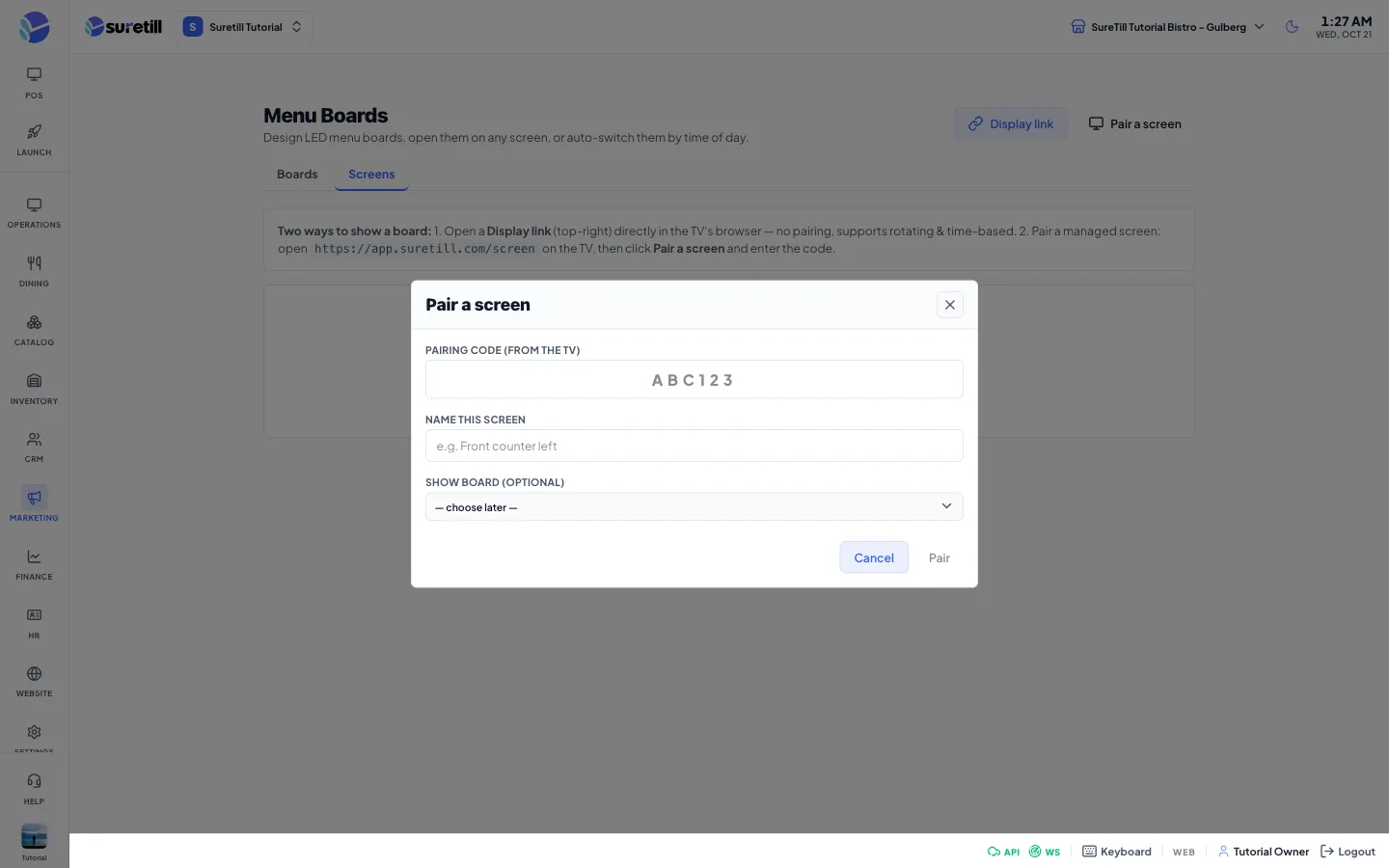Click the Cancel button

click(x=874, y=557)
